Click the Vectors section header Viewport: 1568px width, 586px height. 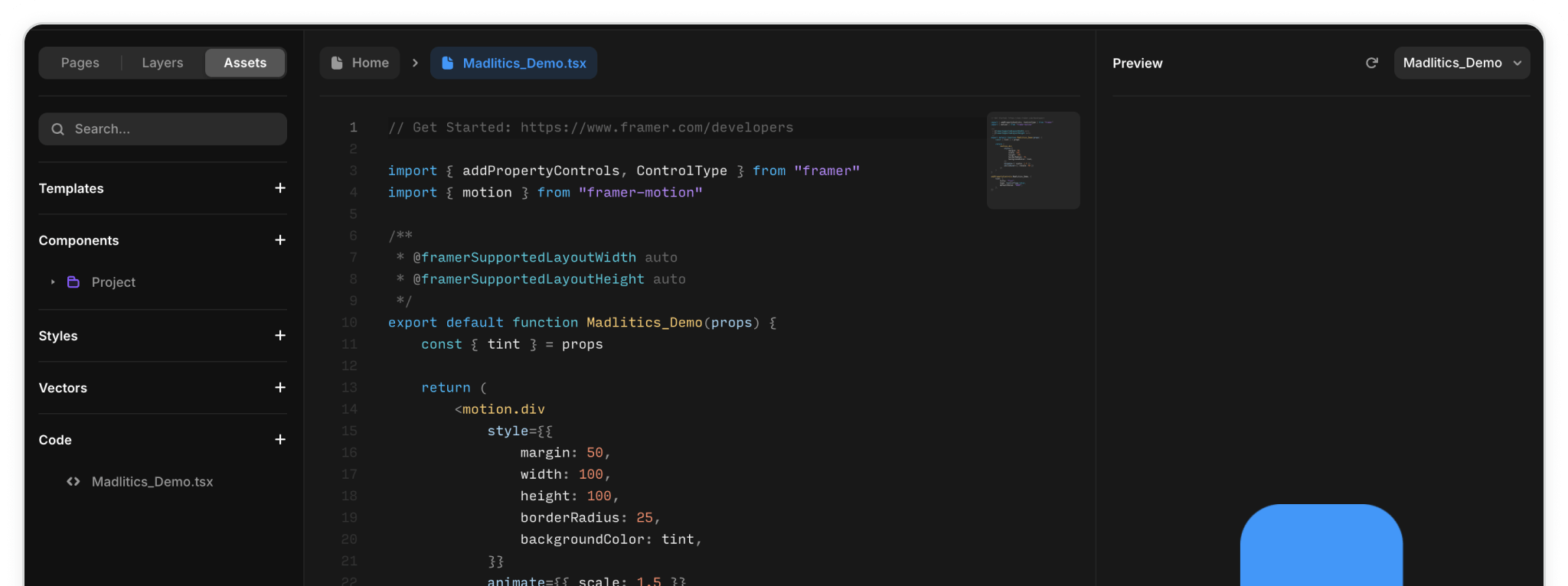point(63,388)
